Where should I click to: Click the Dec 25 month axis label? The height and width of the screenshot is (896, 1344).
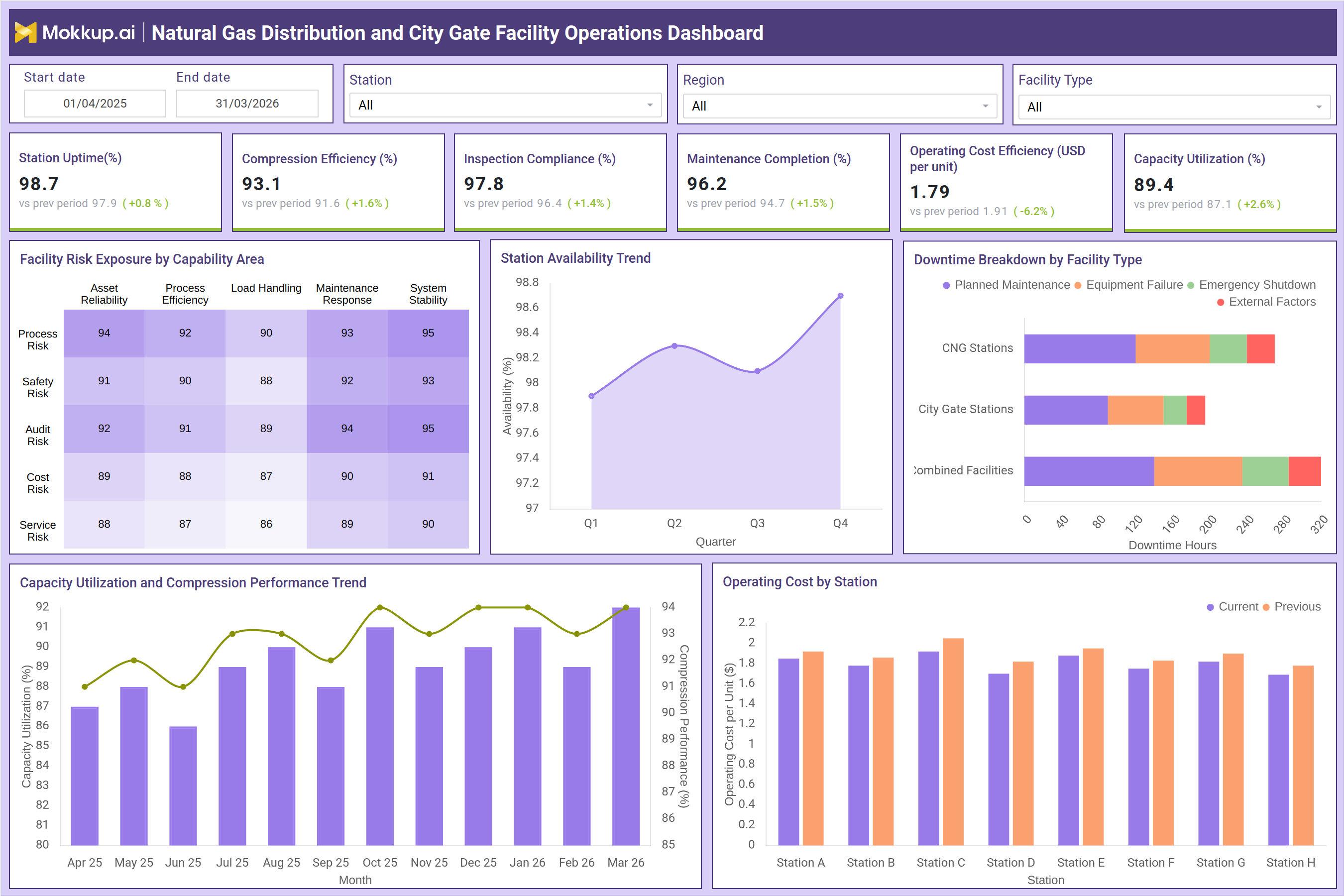point(478,863)
